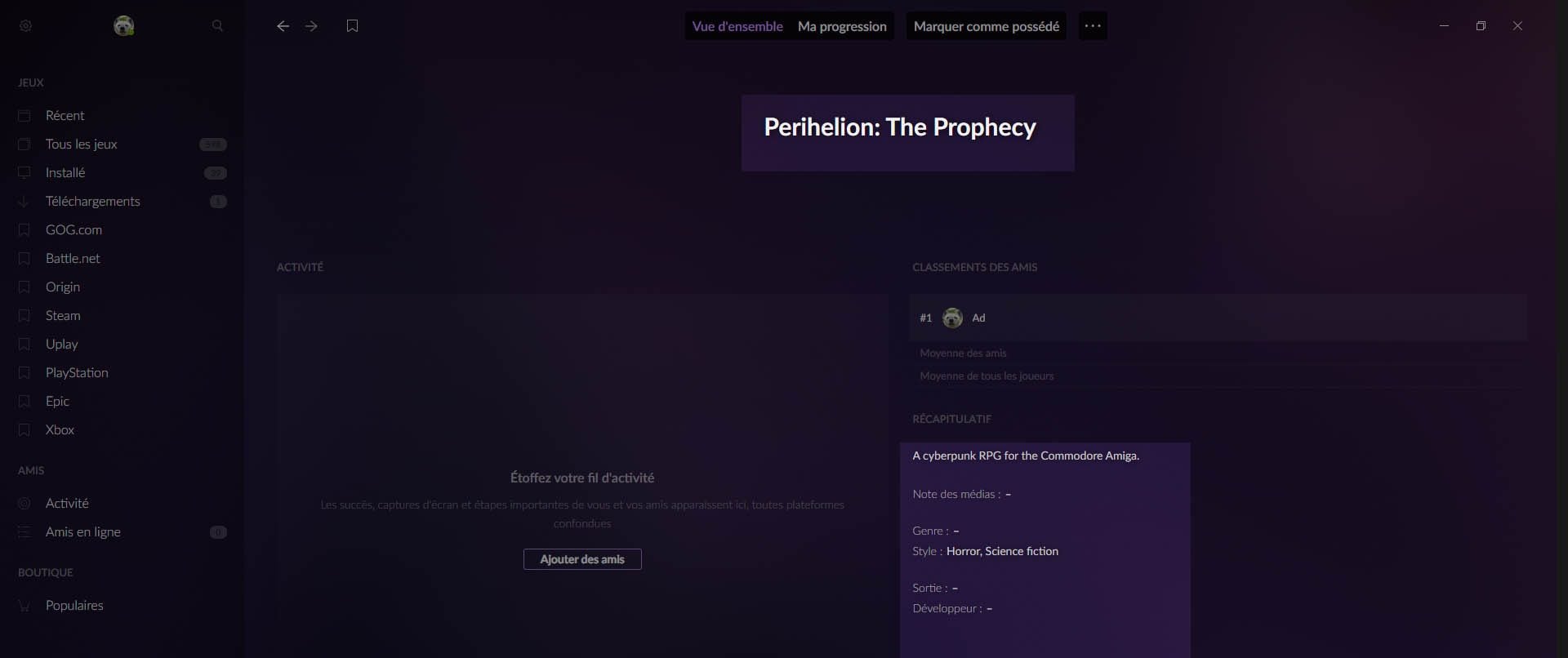The image size is (1568, 658).
Task: Open the search magnifier icon
Action: 217,26
